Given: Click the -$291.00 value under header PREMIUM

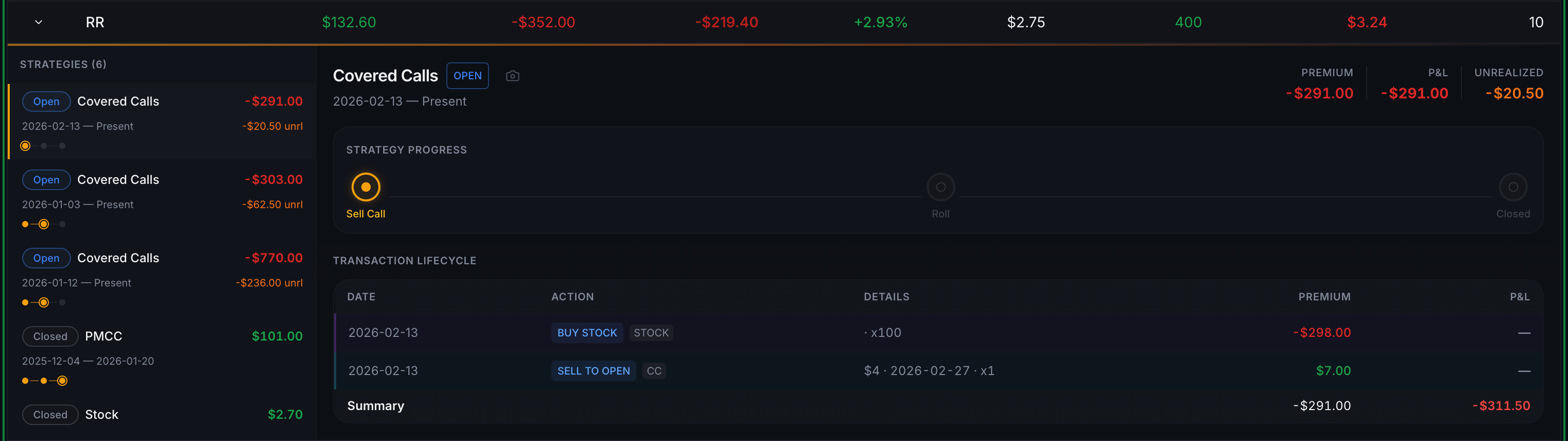Looking at the screenshot, I should [1319, 93].
